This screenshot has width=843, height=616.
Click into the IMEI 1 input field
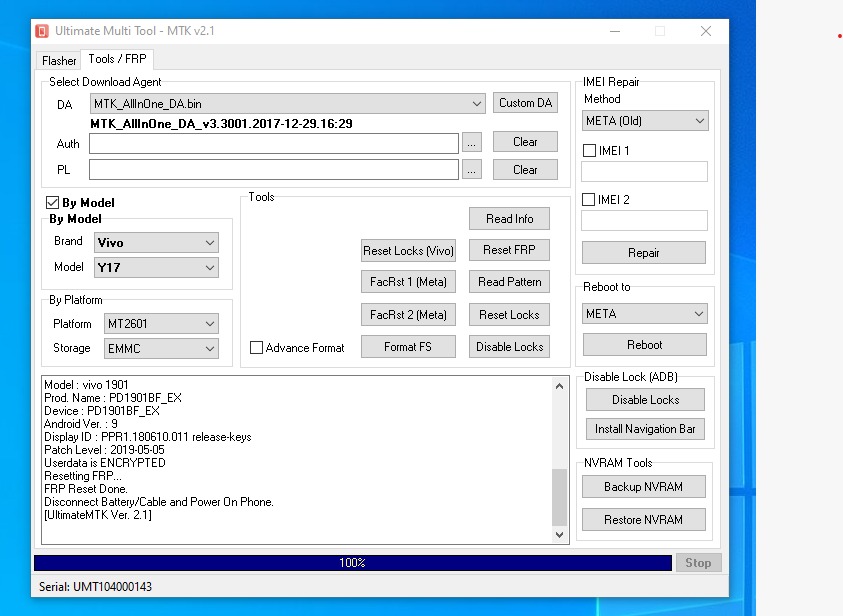click(x=644, y=171)
